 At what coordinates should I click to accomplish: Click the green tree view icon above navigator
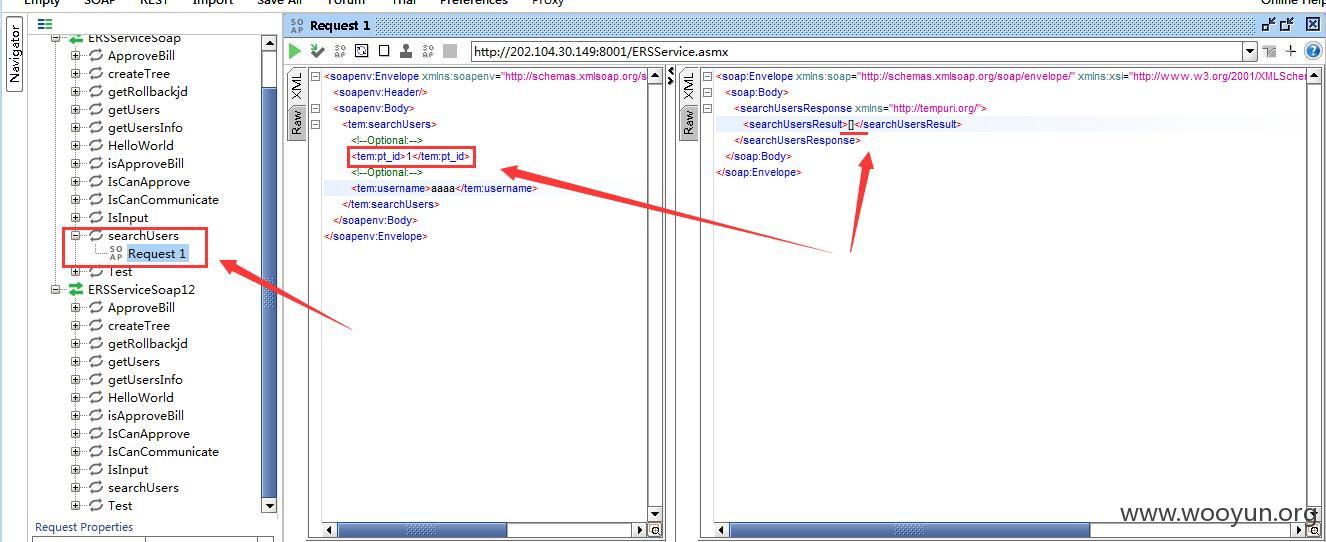tap(45, 24)
